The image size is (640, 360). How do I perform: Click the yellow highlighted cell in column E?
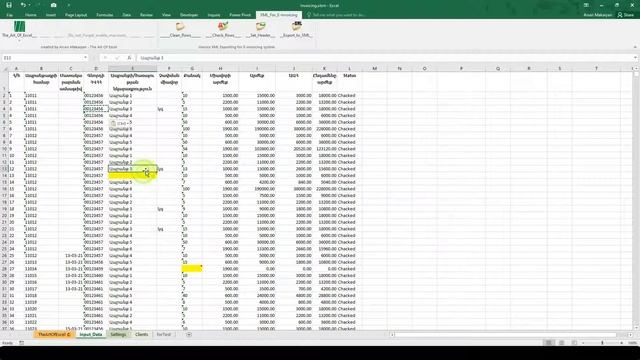(133, 176)
